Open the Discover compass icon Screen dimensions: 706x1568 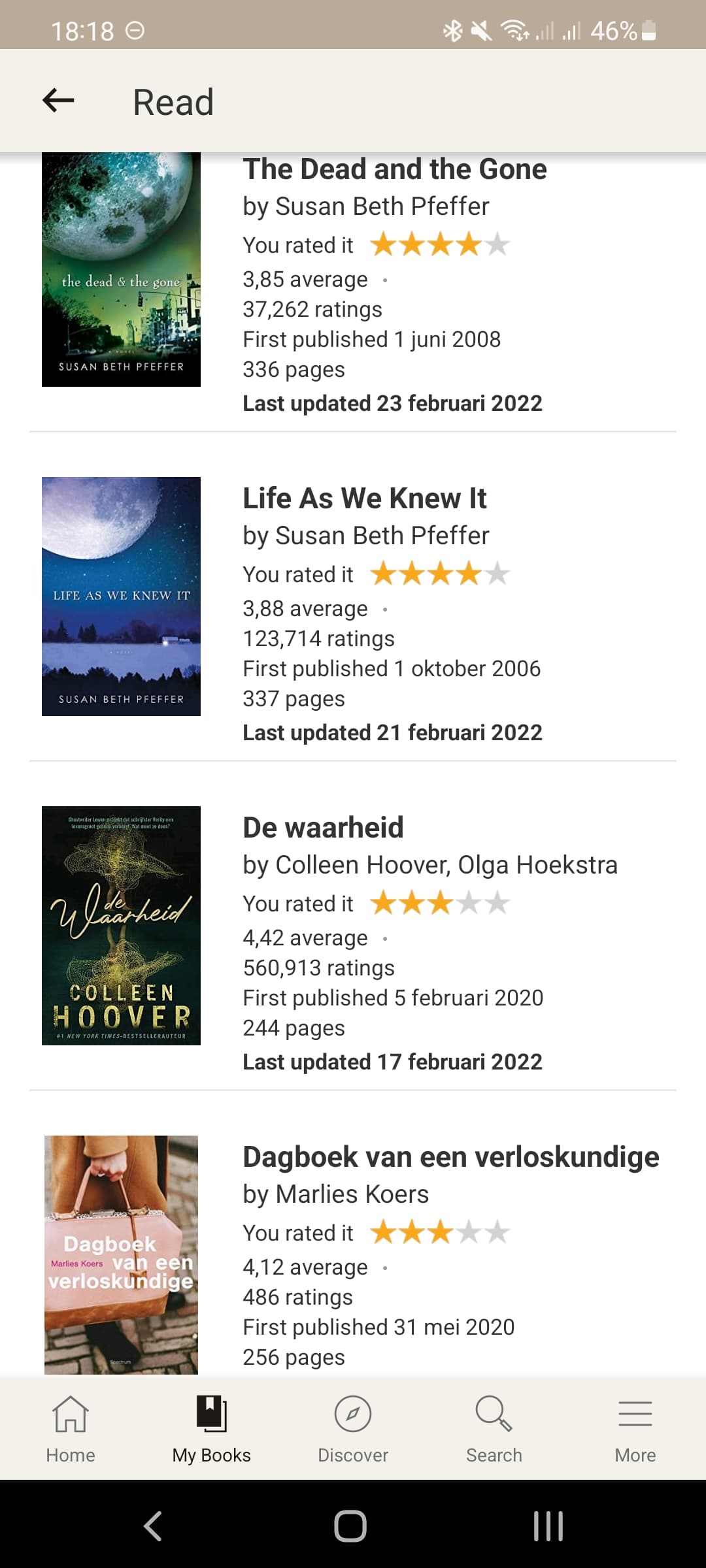coord(353,1414)
